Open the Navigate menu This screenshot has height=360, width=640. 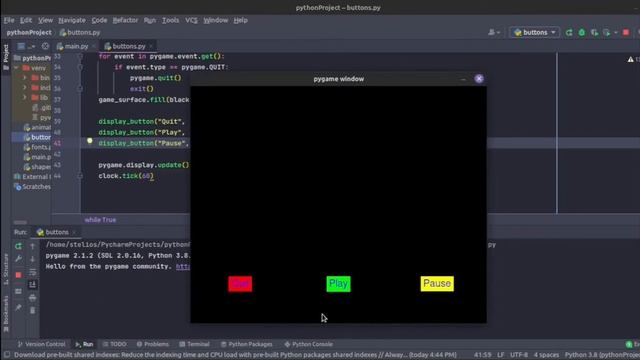72,20
